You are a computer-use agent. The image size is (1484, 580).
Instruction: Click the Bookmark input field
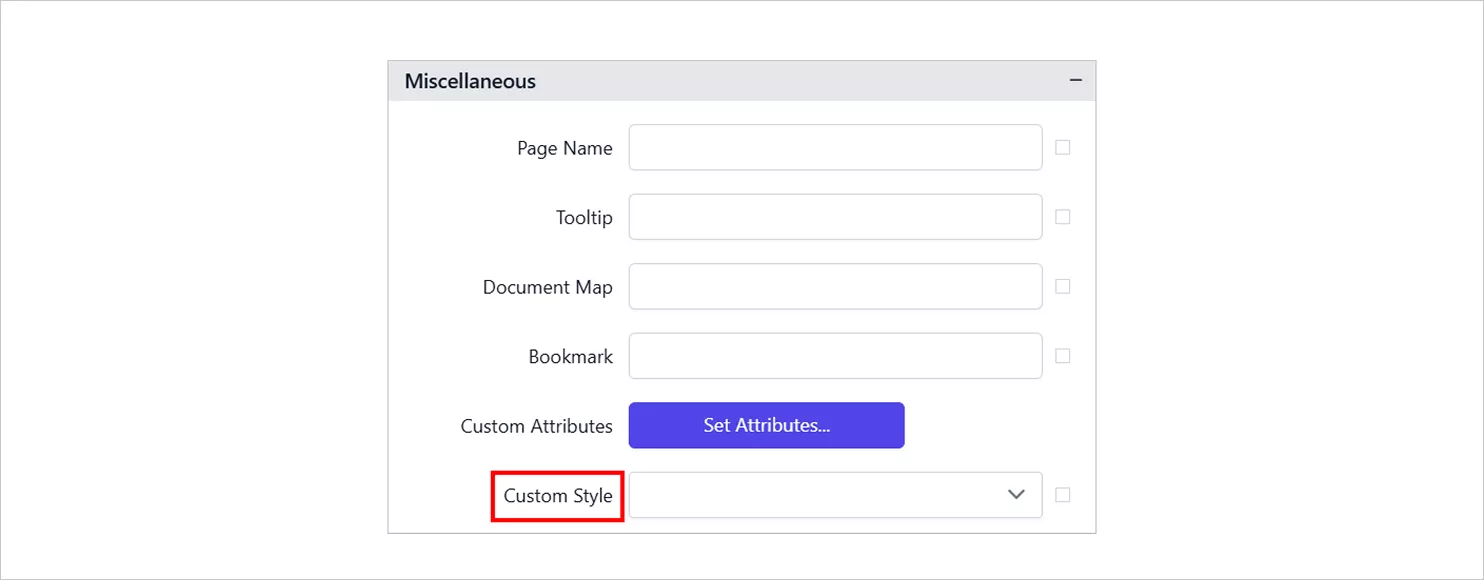[x=835, y=356]
